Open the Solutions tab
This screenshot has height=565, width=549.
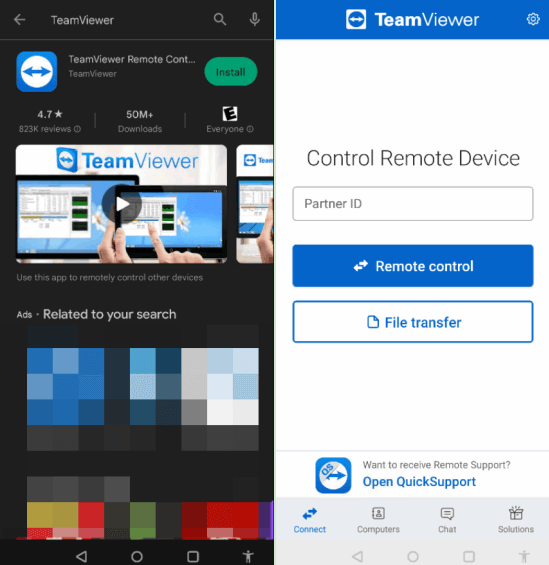[516, 520]
